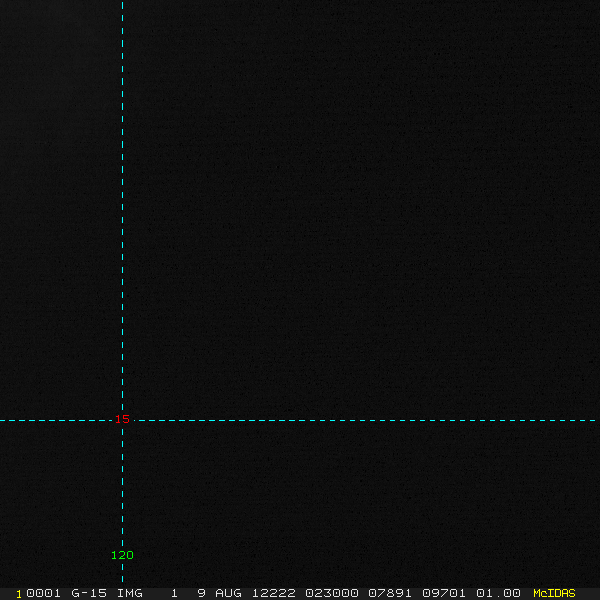Click the AUG month text
The width and height of the screenshot is (600, 600).
tap(228, 593)
